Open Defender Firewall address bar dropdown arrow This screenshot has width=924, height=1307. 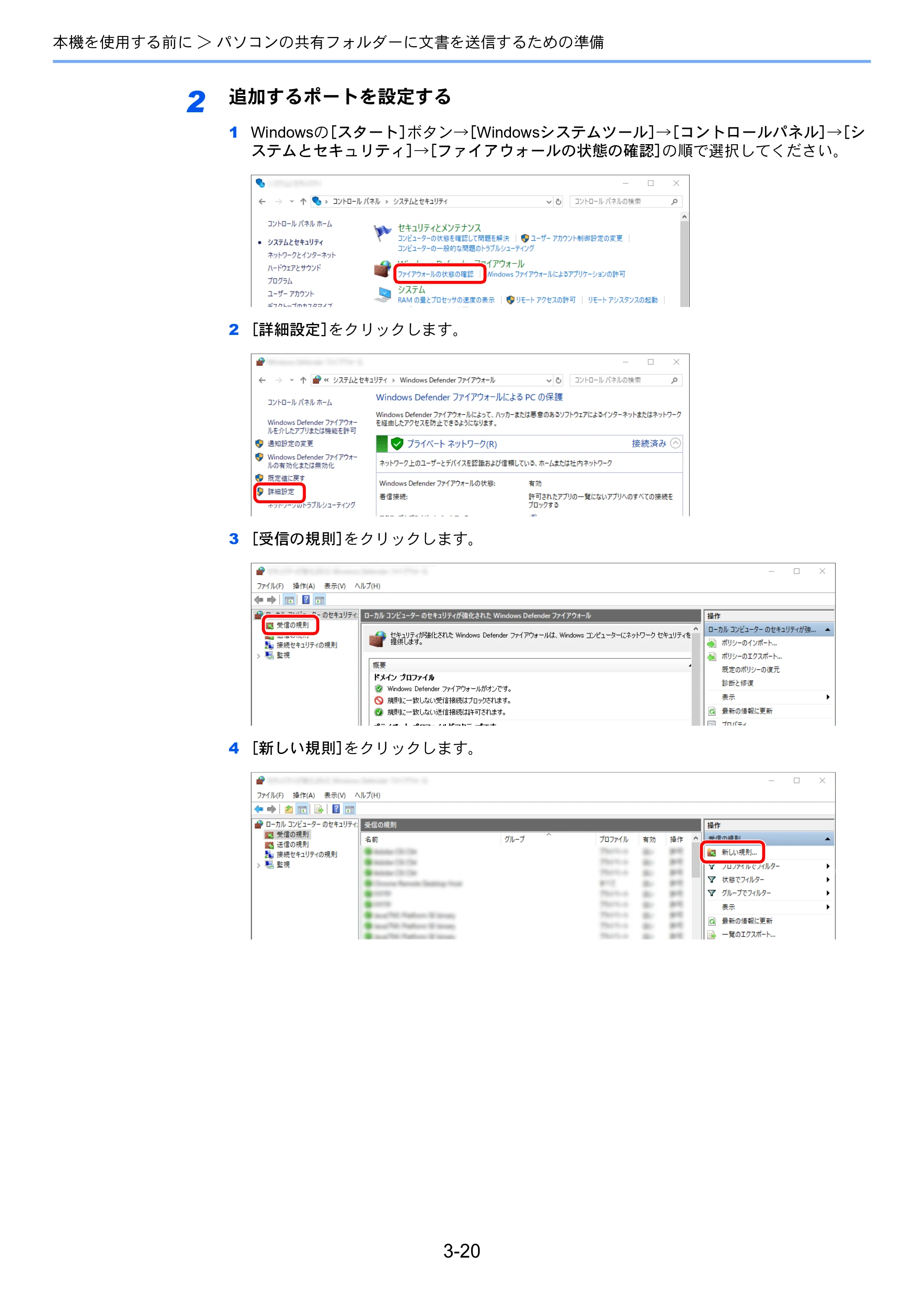click(549, 380)
